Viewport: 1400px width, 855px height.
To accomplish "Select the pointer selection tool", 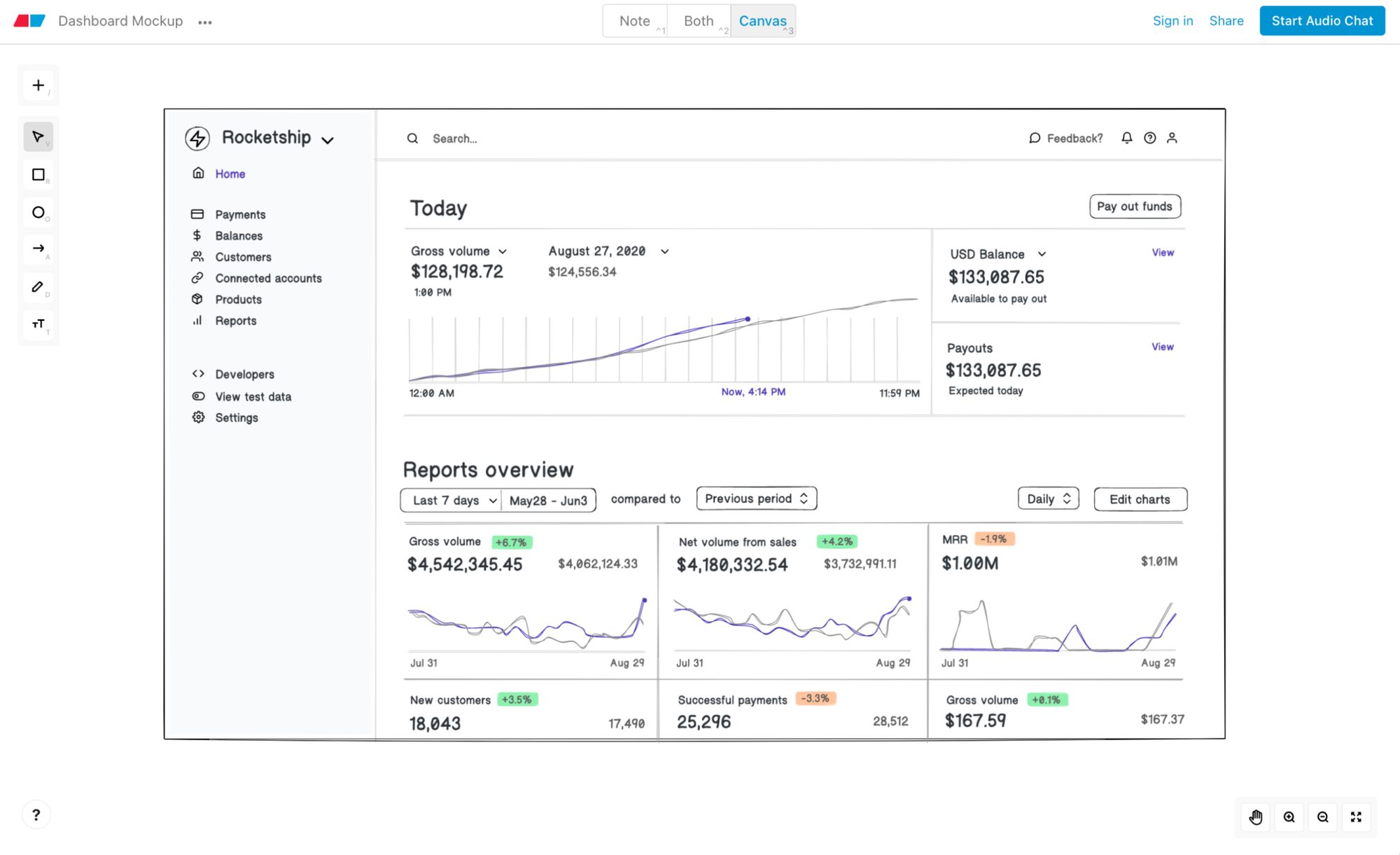I will (x=38, y=137).
